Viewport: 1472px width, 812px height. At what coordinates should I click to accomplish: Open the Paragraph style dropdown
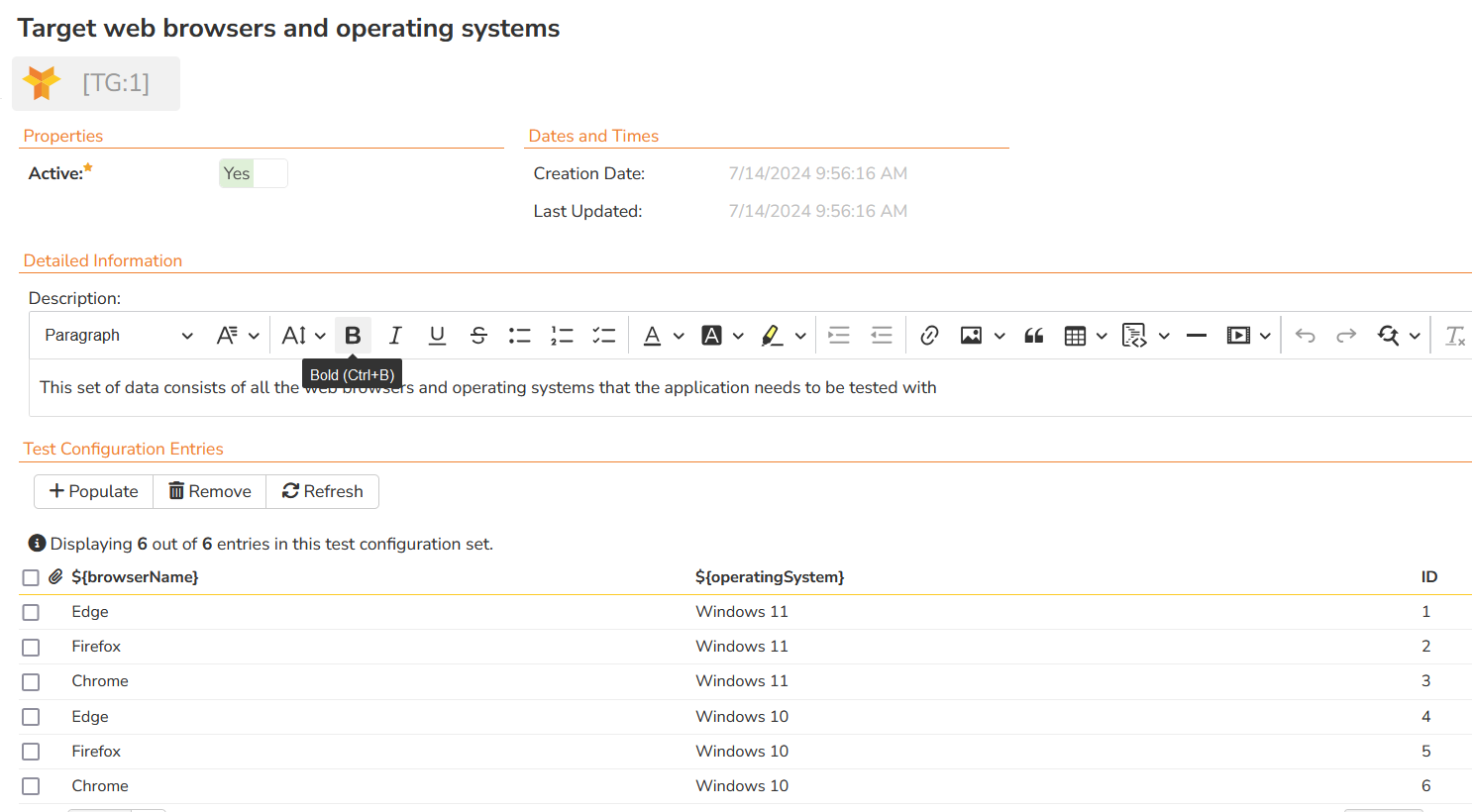point(118,336)
